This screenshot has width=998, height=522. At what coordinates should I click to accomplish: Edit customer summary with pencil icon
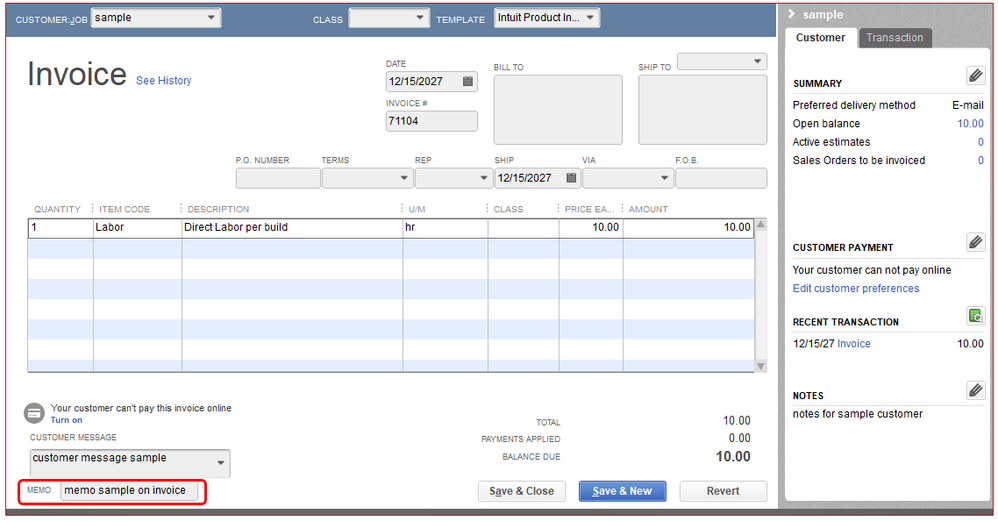tap(975, 76)
